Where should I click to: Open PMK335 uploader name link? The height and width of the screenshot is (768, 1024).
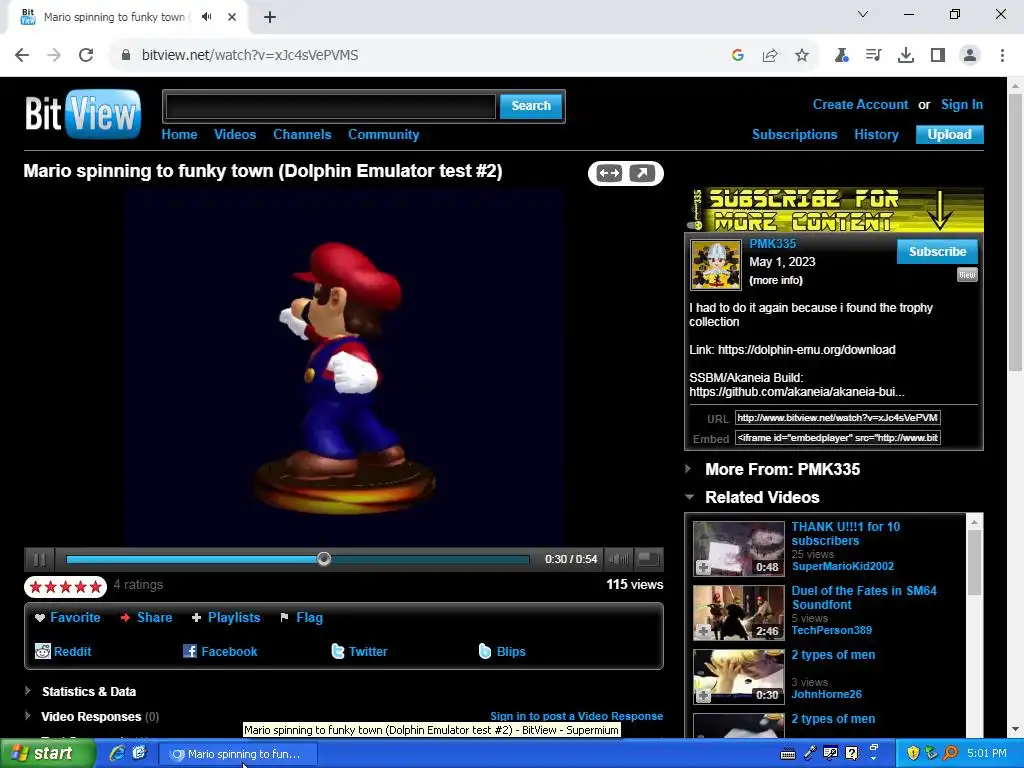tap(772, 244)
